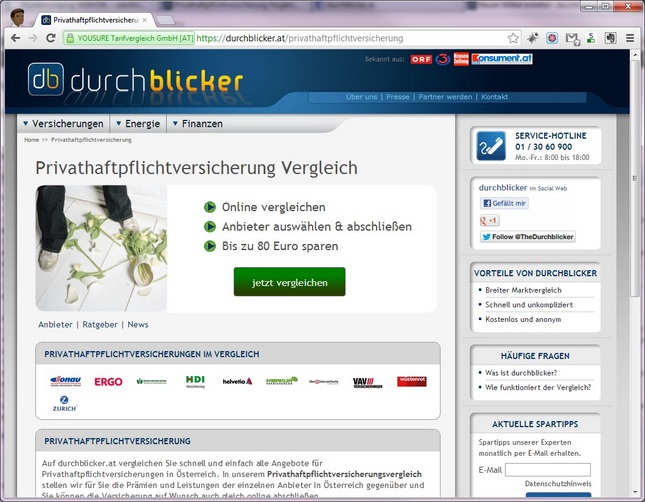Click the Online vergleichen bullet text
This screenshot has height=502, width=645.
pos(274,207)
